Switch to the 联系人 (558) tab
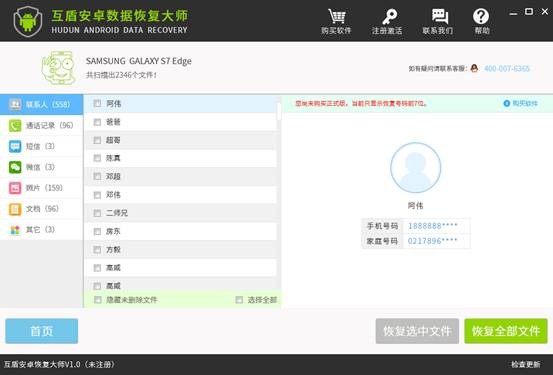Viewport: 553px width, 375px height. tap(41, 104)
